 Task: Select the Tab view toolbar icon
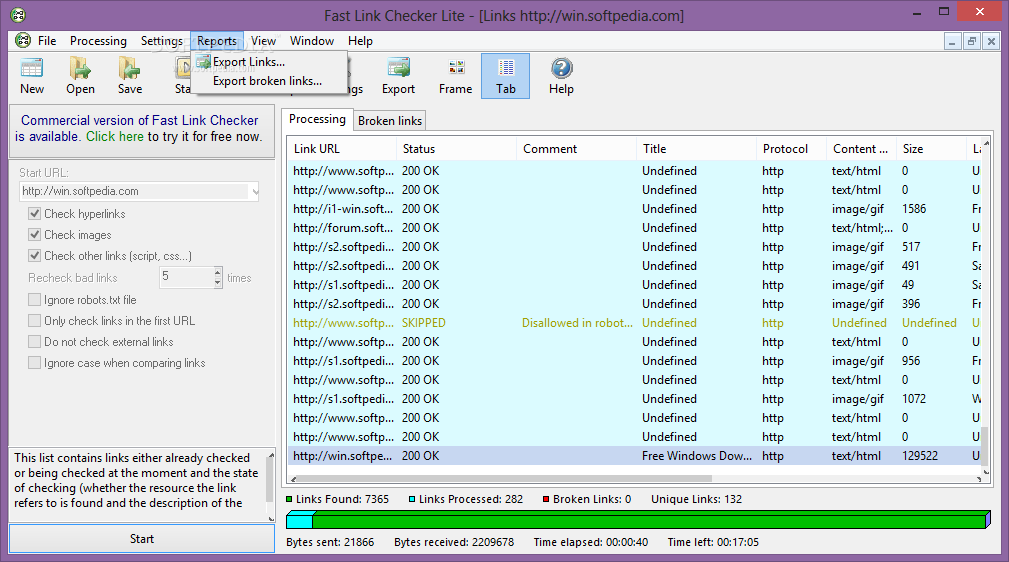click(505, 76)
